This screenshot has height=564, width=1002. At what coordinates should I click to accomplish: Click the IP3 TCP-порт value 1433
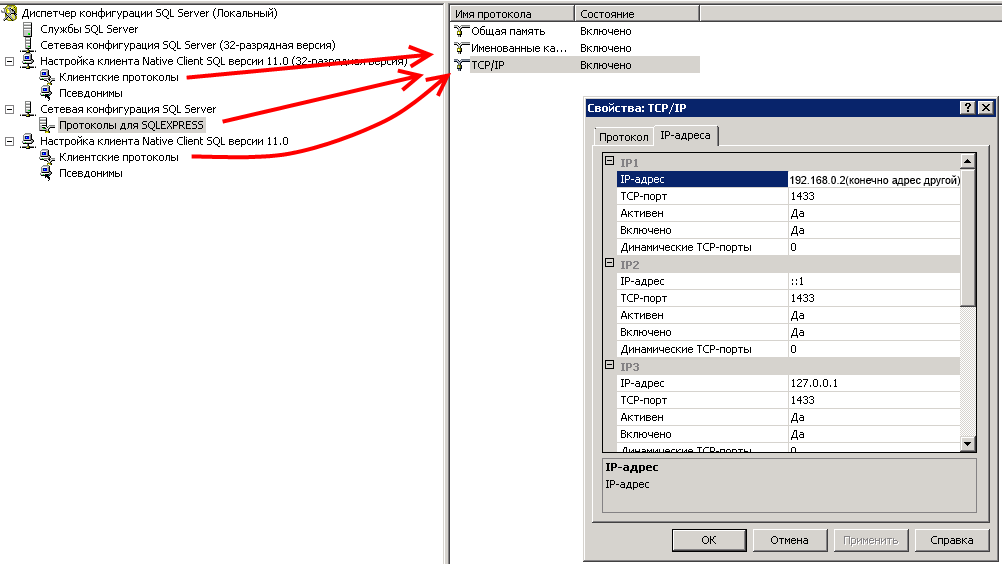[874, 400]
